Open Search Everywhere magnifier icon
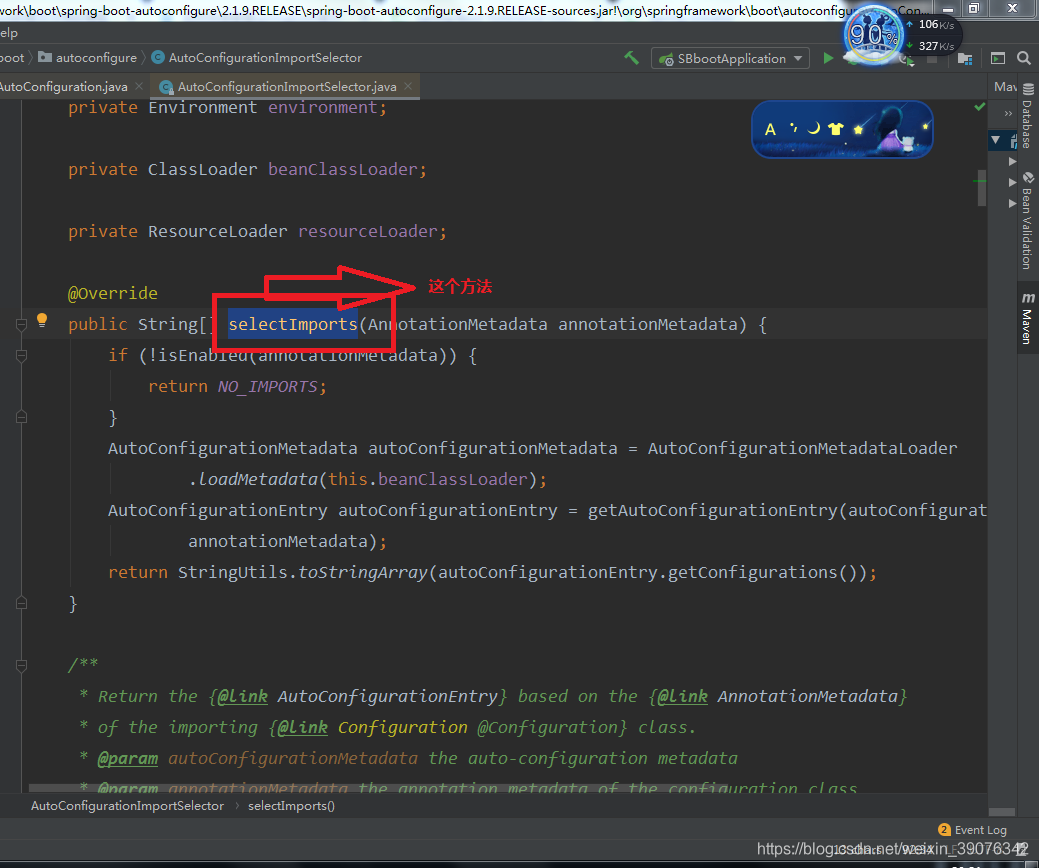1039x868 pixels. click(1023, 58)
